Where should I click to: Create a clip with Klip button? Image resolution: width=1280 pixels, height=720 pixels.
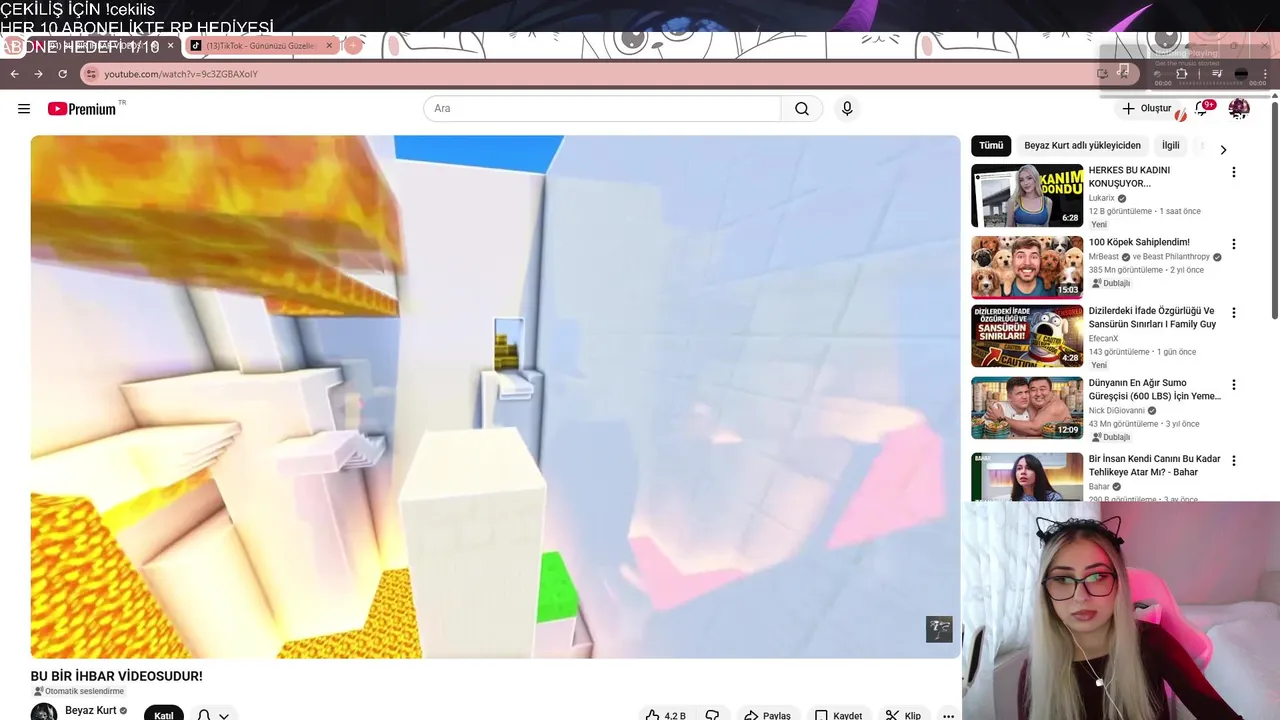coord(903,715)
